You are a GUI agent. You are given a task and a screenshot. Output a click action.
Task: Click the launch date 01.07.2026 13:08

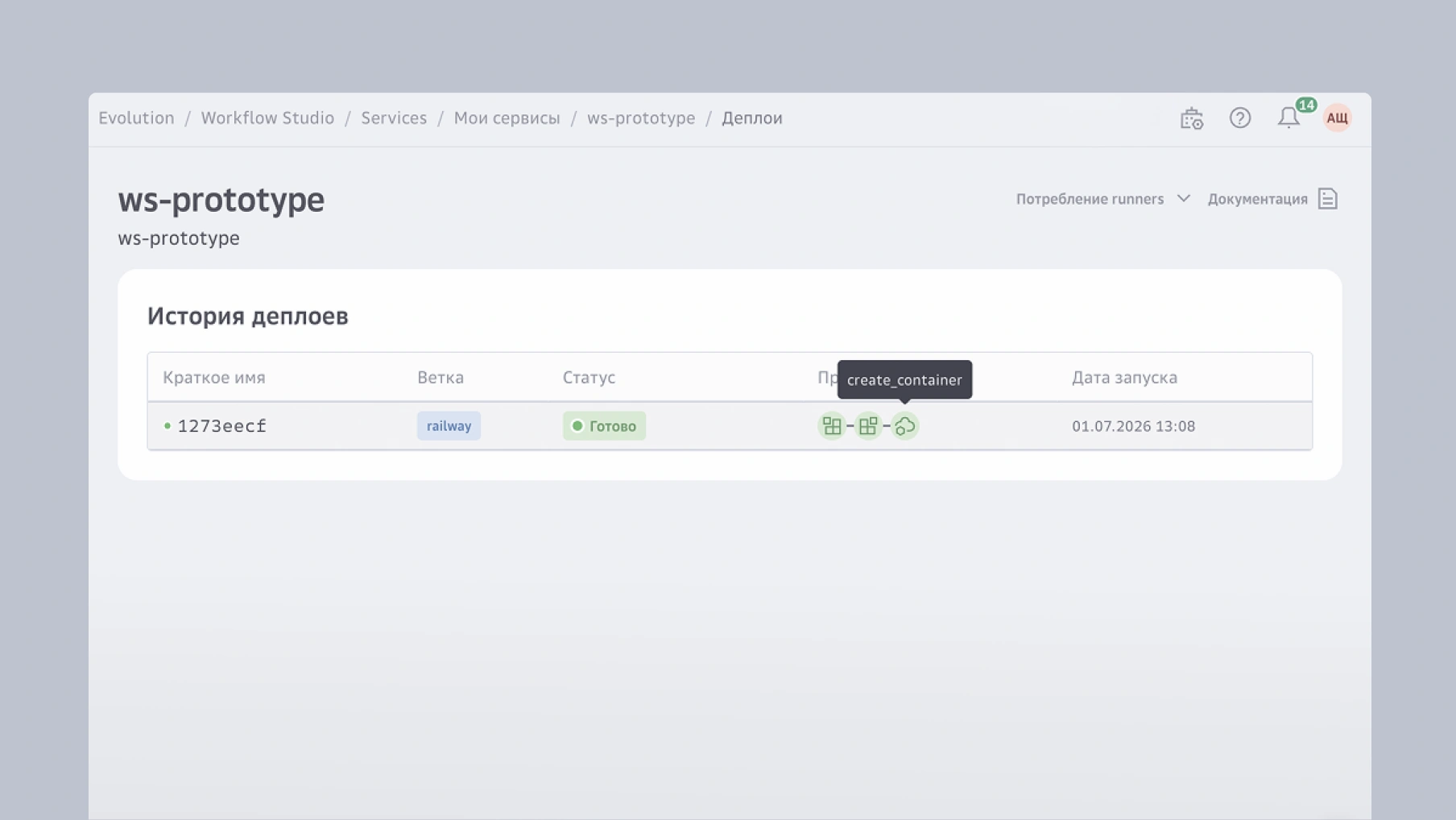(x=1133, y=426)
